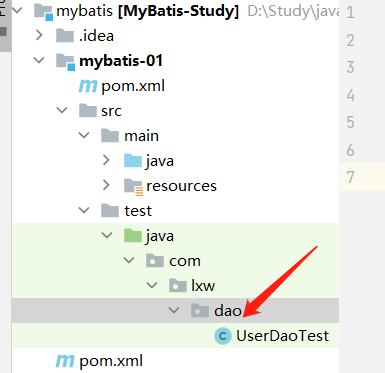Collapse the mybatis-01 module
Viewport: 385px width, 373px height.
(x=39, y=60)
